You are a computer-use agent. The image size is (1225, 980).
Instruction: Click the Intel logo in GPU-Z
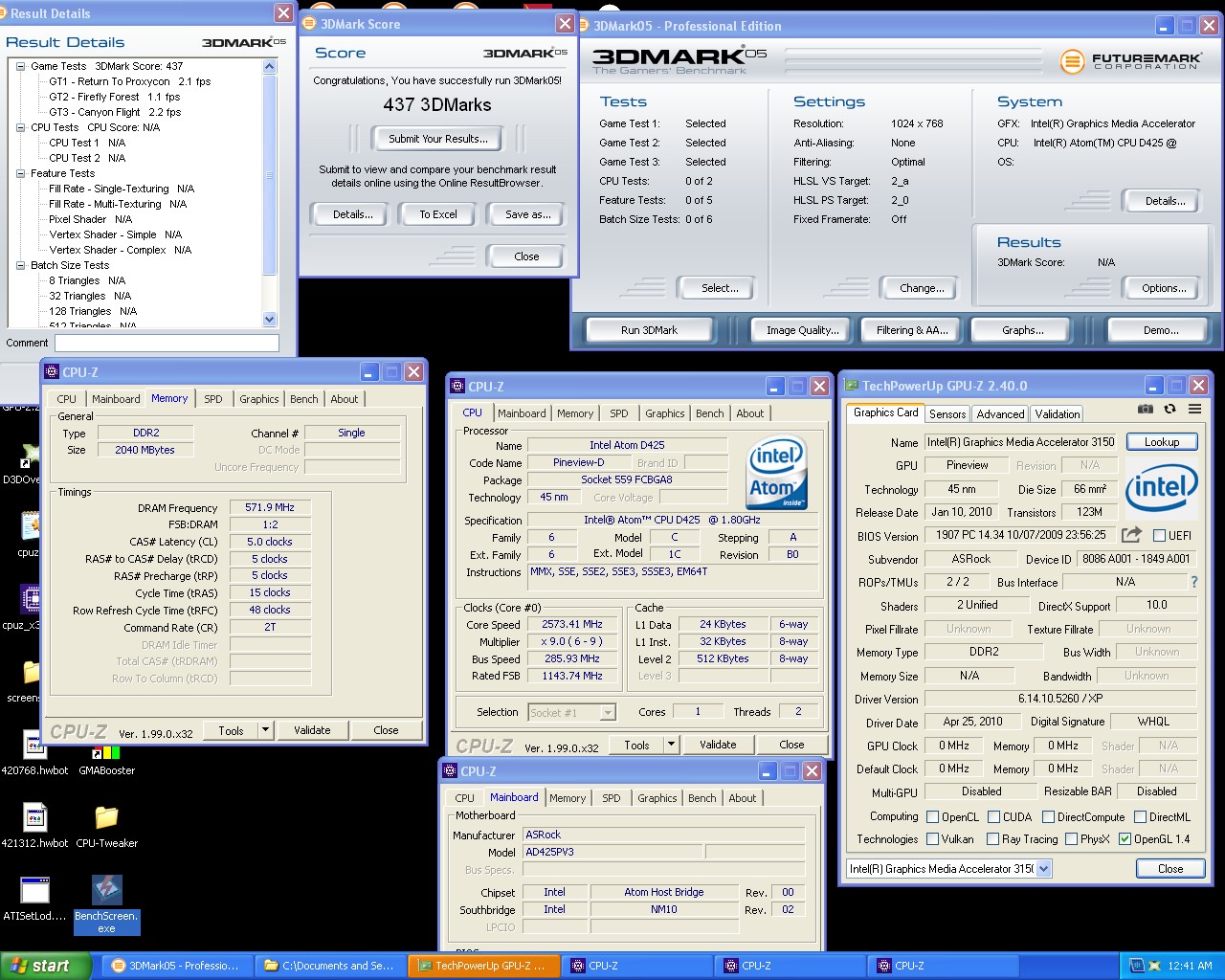(1162, 486)
